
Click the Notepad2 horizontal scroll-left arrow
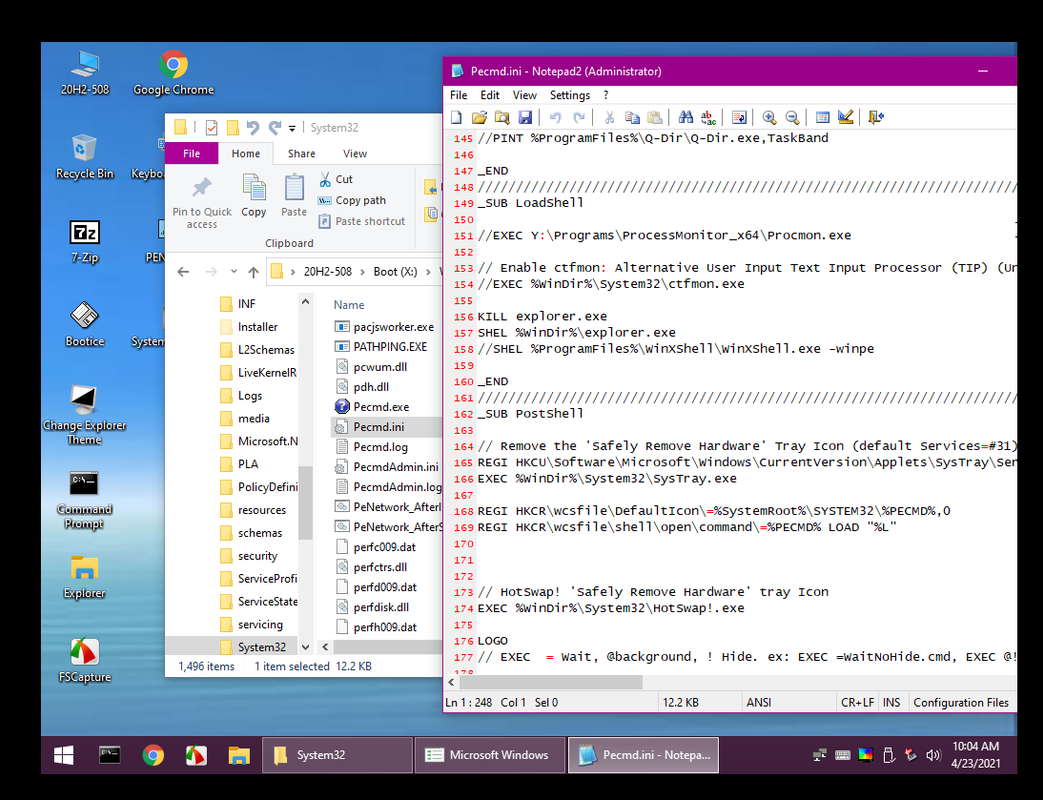452,682
